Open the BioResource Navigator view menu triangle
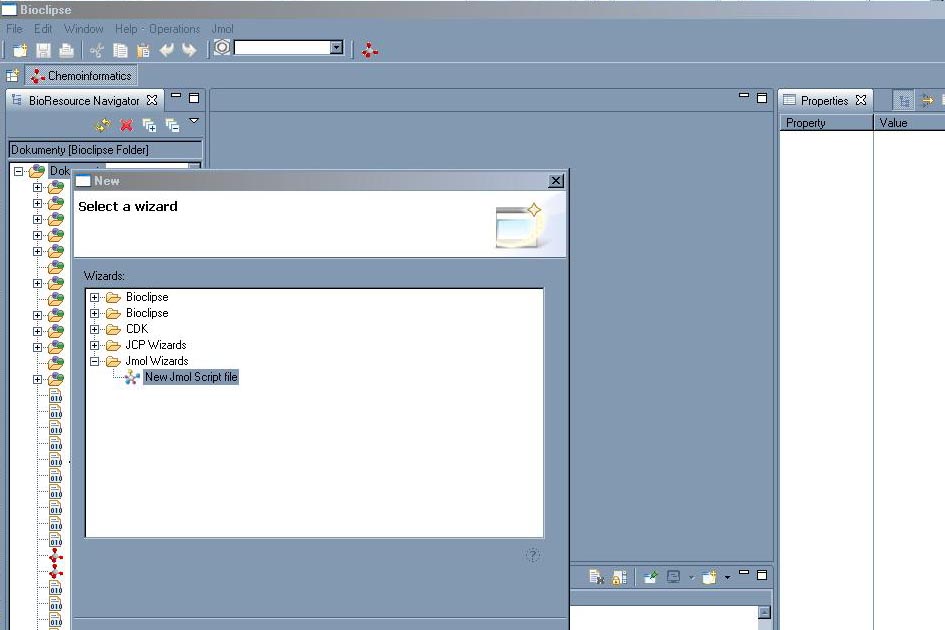The image size is (945, 630). click(194, 121)
